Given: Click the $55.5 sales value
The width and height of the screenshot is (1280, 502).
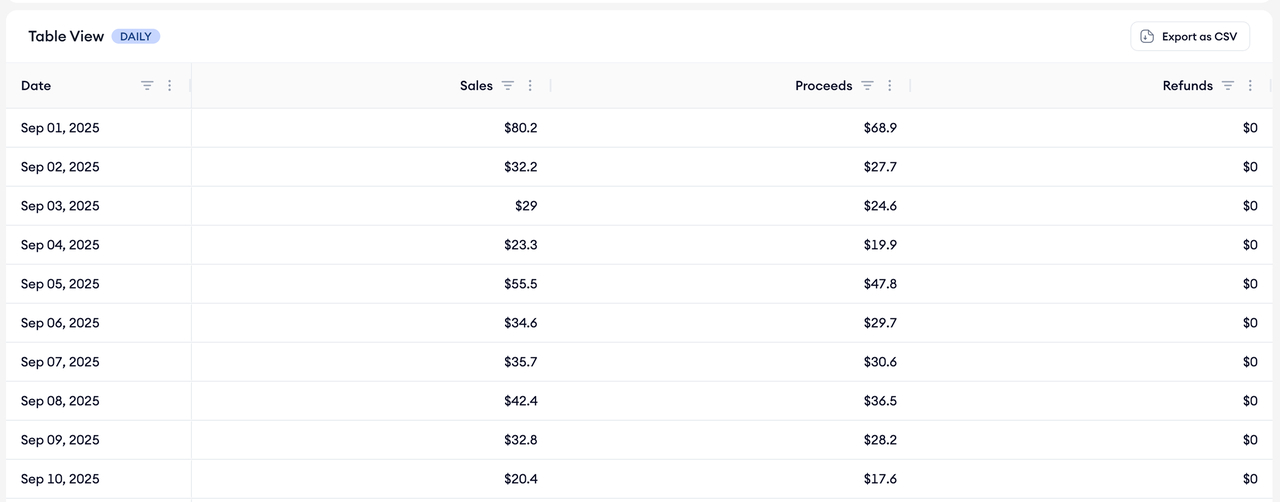Looking at the screenshot, I should 520,284.
